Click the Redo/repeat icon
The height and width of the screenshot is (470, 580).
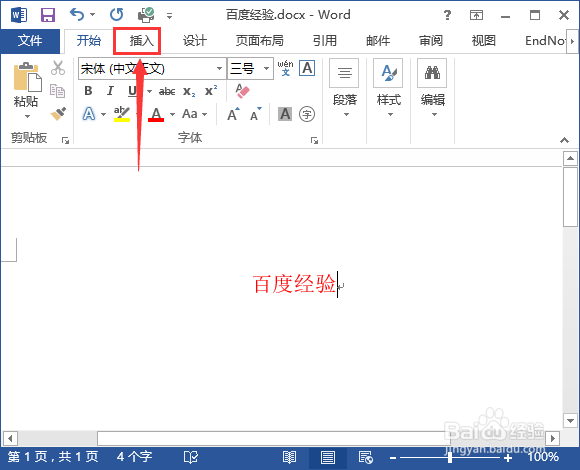tap(117, 15)
